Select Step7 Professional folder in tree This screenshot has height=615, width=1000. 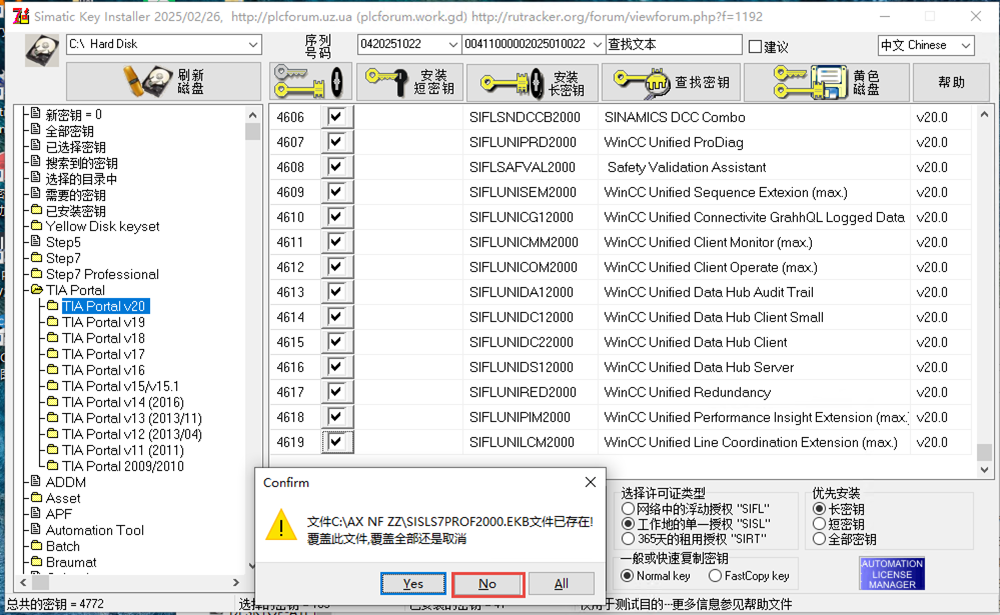coord(101,274)
